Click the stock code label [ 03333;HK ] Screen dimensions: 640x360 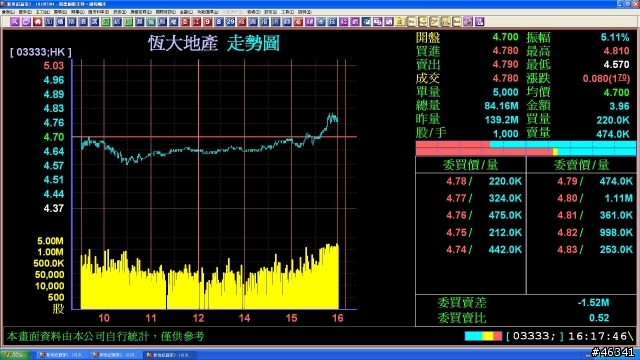tap(40, 52)
